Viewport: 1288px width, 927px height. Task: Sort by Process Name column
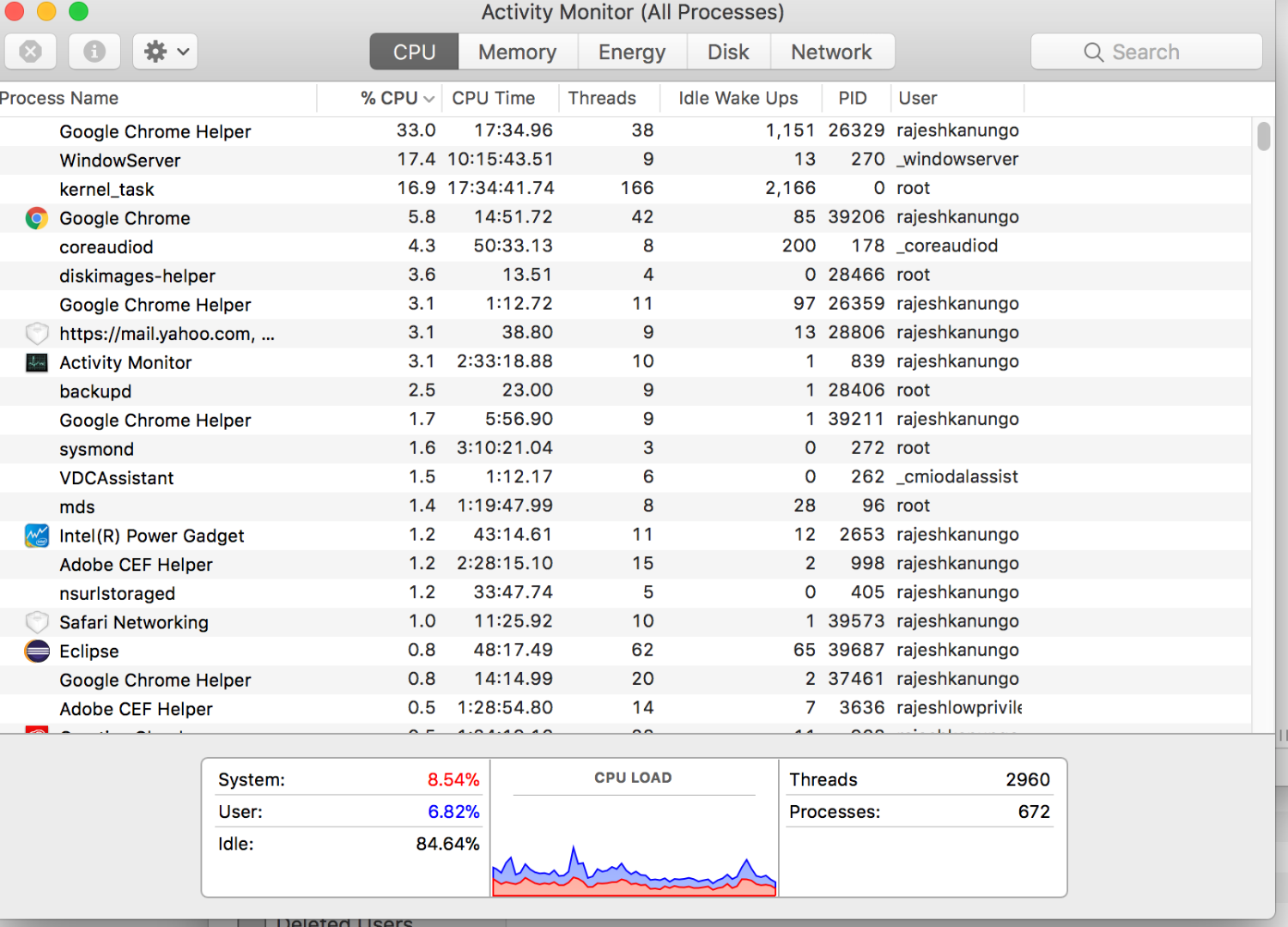[158, 99]
